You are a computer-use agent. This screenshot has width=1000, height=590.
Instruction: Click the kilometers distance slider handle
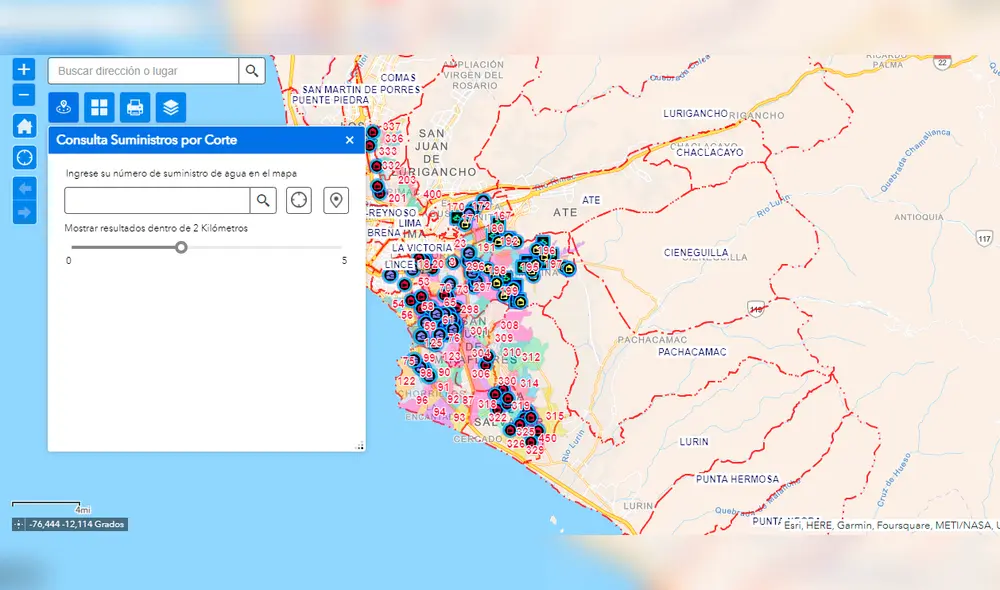[x=181, y=247]
